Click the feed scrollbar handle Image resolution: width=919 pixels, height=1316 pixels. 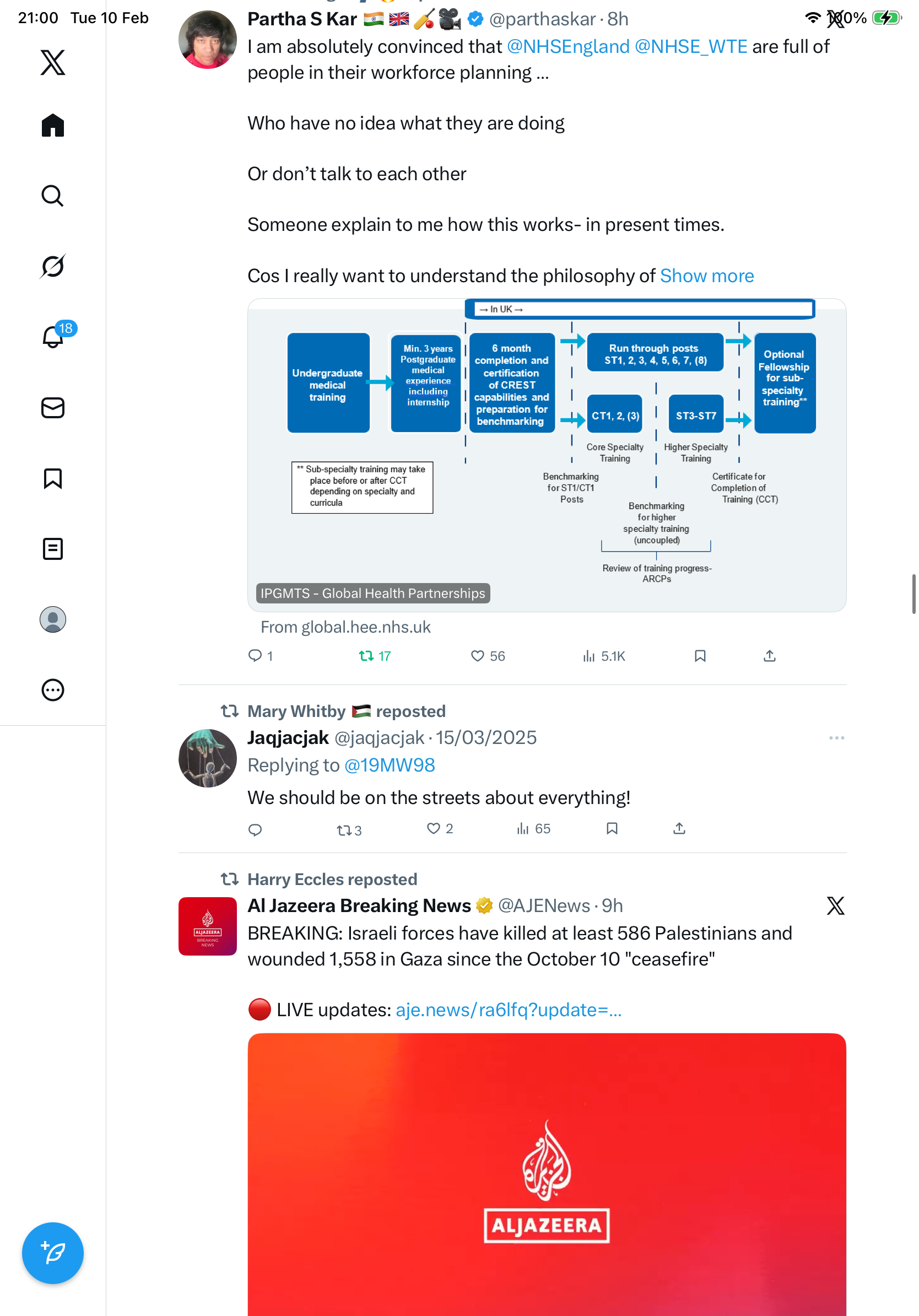914,593
